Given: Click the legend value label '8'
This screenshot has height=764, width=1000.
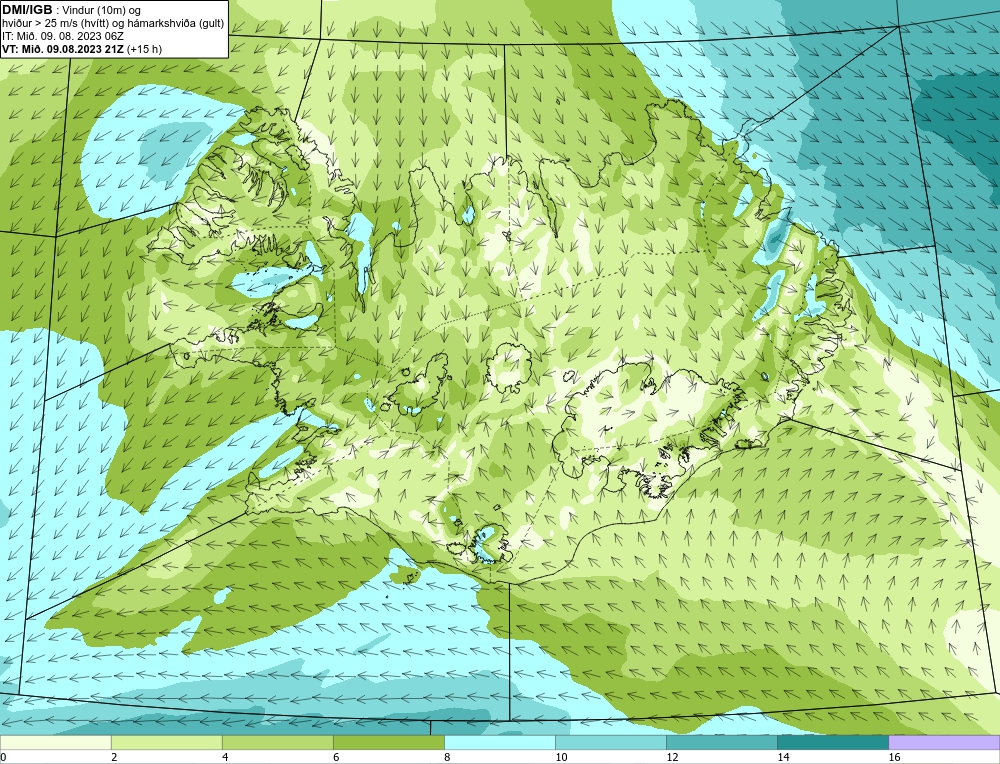Looking at the screenshot, I should point(447,757).
